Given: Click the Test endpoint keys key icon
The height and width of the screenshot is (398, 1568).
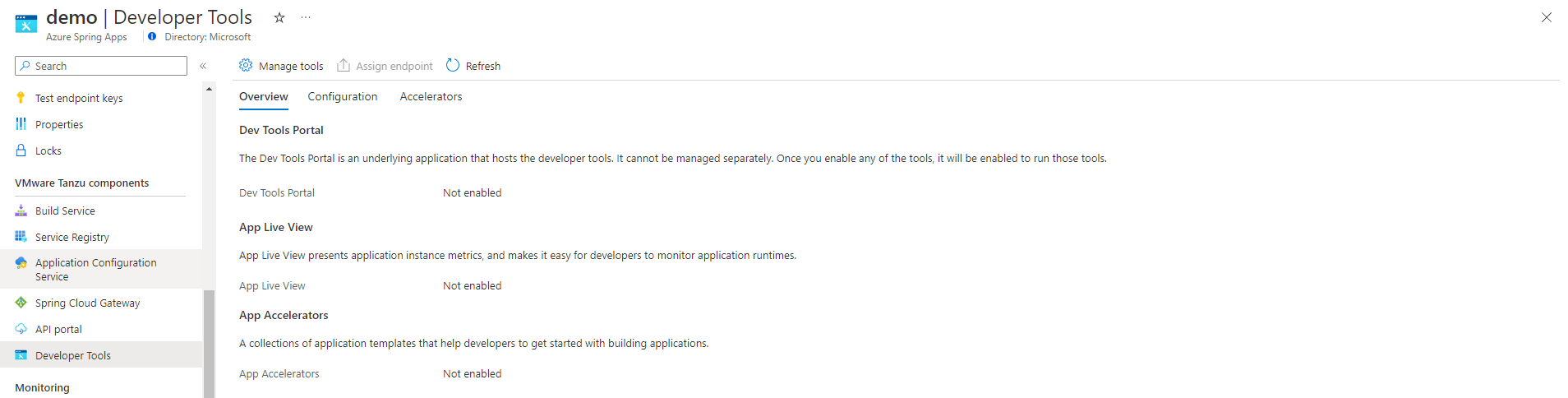Looking at the screenshot, I should [21, 98].
